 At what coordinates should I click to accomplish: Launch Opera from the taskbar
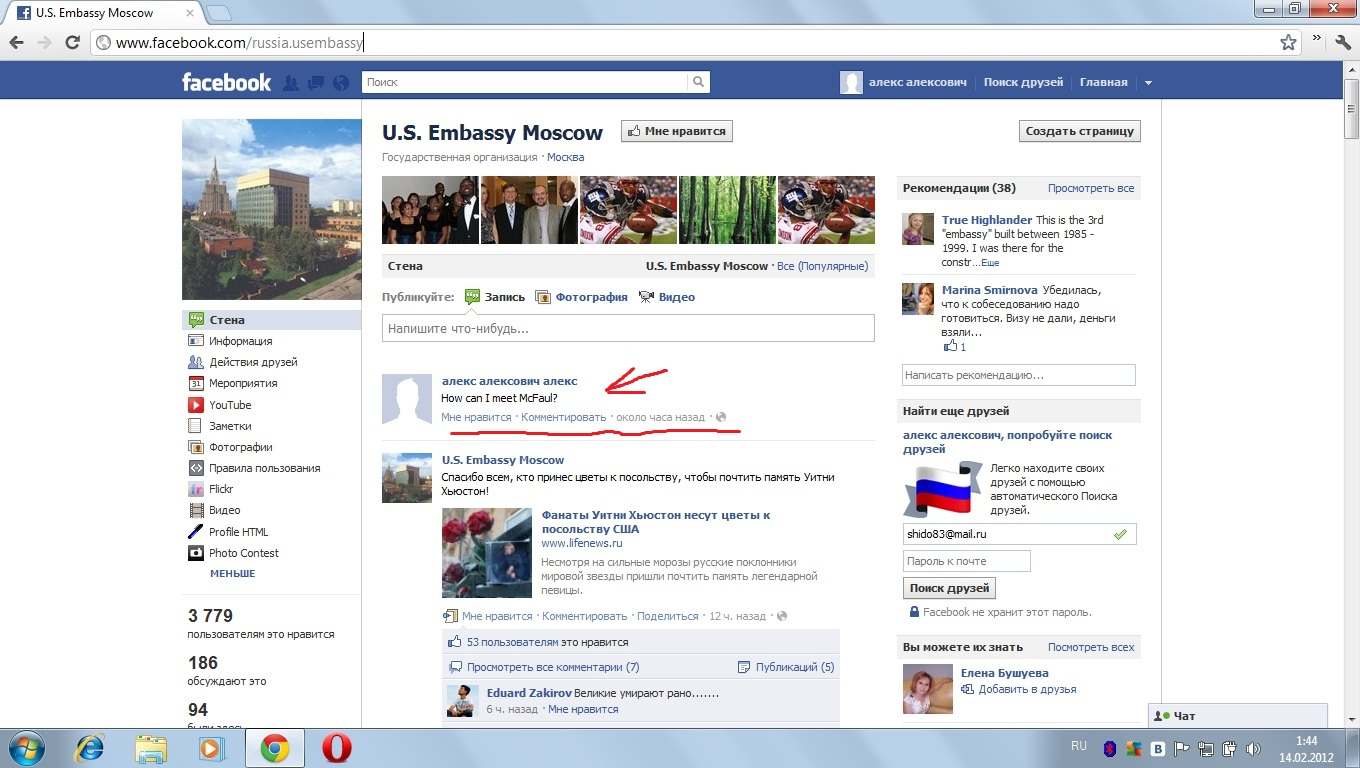pos(336,748)
